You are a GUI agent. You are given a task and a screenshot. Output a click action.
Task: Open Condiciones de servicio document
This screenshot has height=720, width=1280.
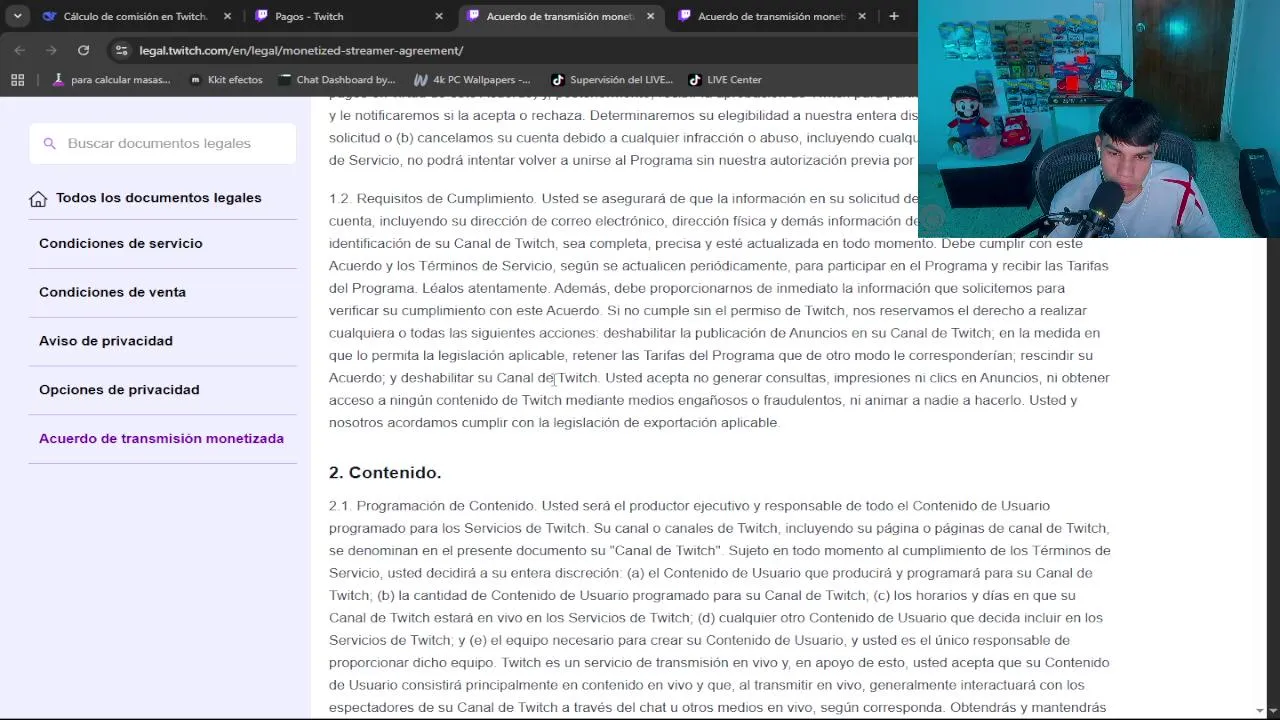[121, 243]
